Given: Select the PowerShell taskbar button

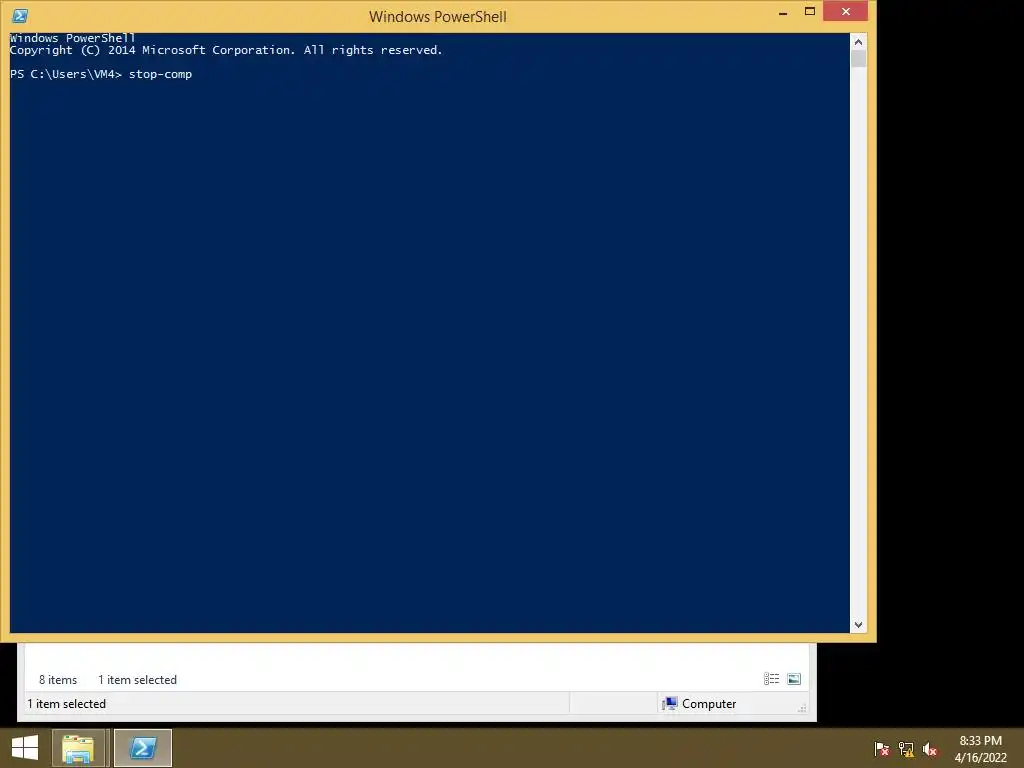Looking at the screenshot, I should tap(143, 748).
